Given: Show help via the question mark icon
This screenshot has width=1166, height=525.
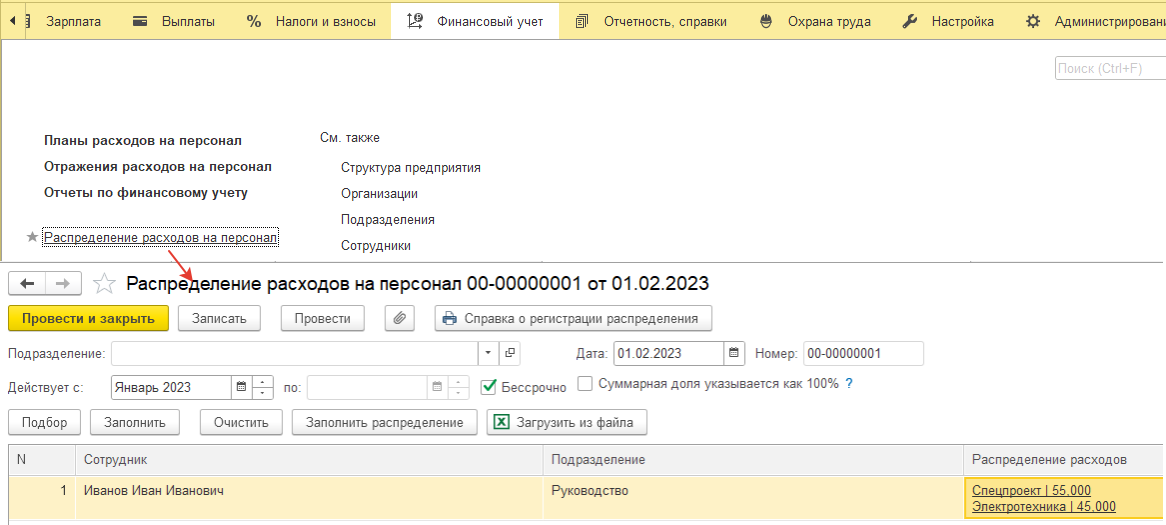Looking at the screenshot, I should 848,384.
